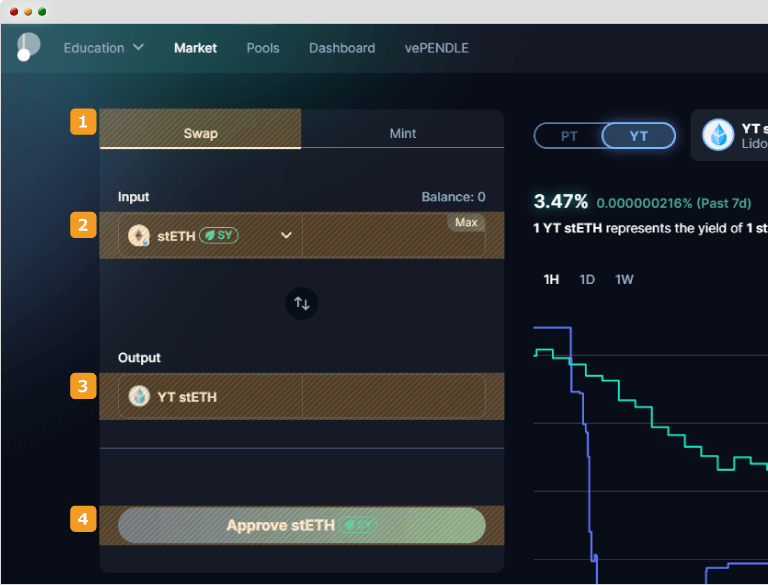
Task: Click the YT stETH output token icon
Action: [139, 396]
